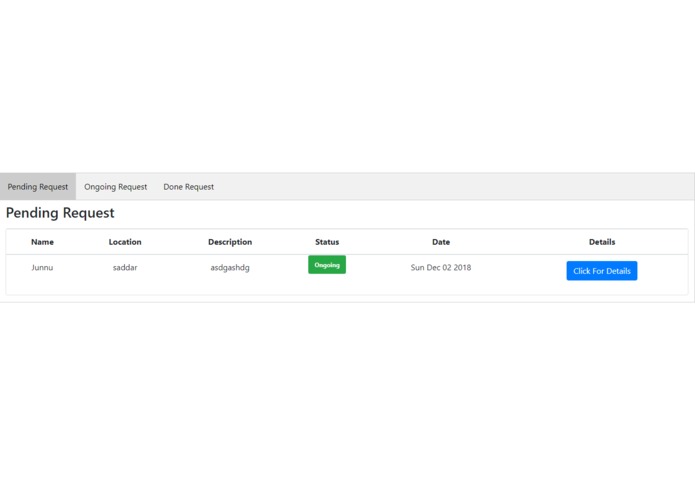The image size is (695, 494).
Task: Click the green Ongoing status badge
Action: click(327, 265)
